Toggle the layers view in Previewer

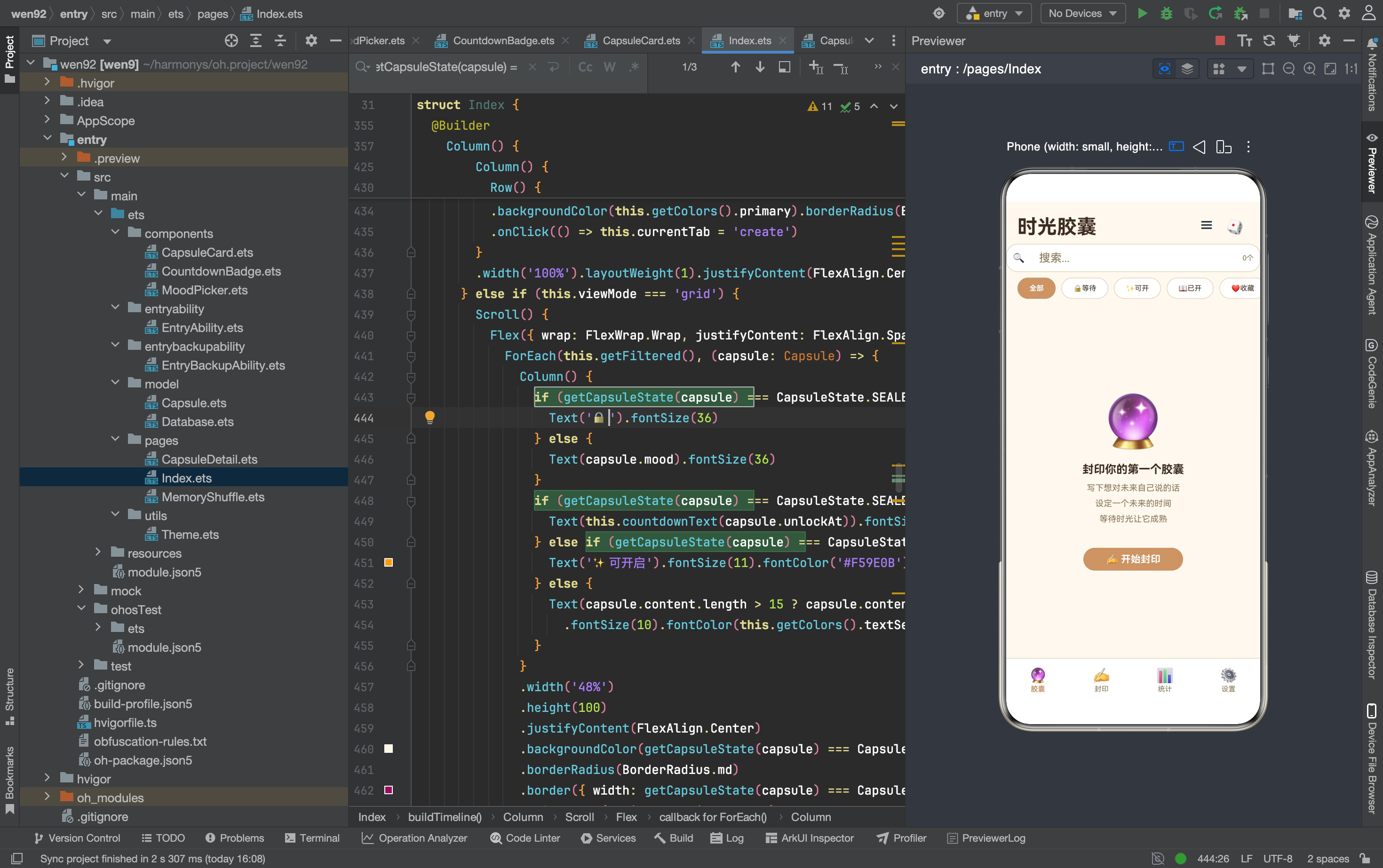[1187, 69]
